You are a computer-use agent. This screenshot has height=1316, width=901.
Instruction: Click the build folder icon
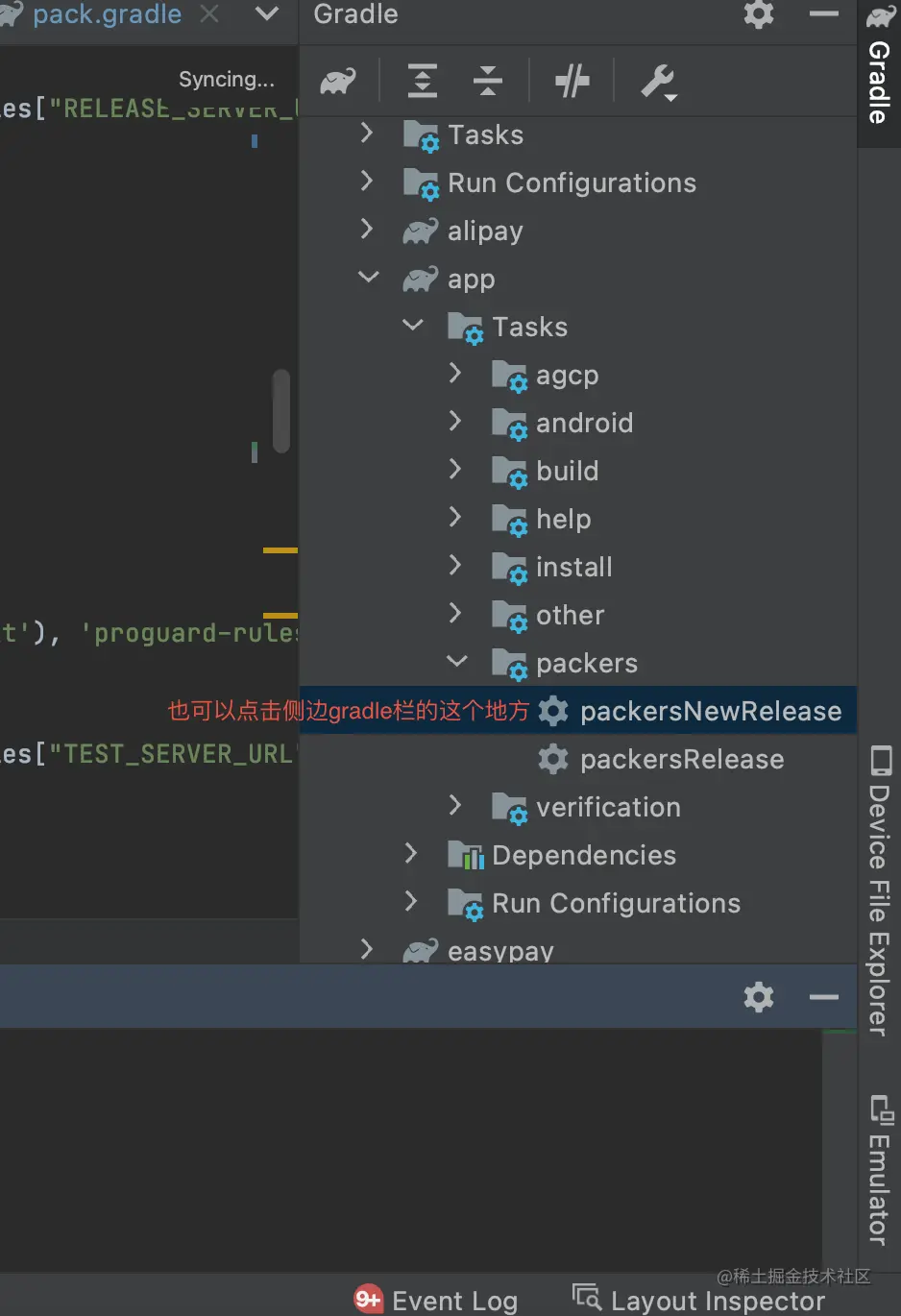click(x=509, y=472)
